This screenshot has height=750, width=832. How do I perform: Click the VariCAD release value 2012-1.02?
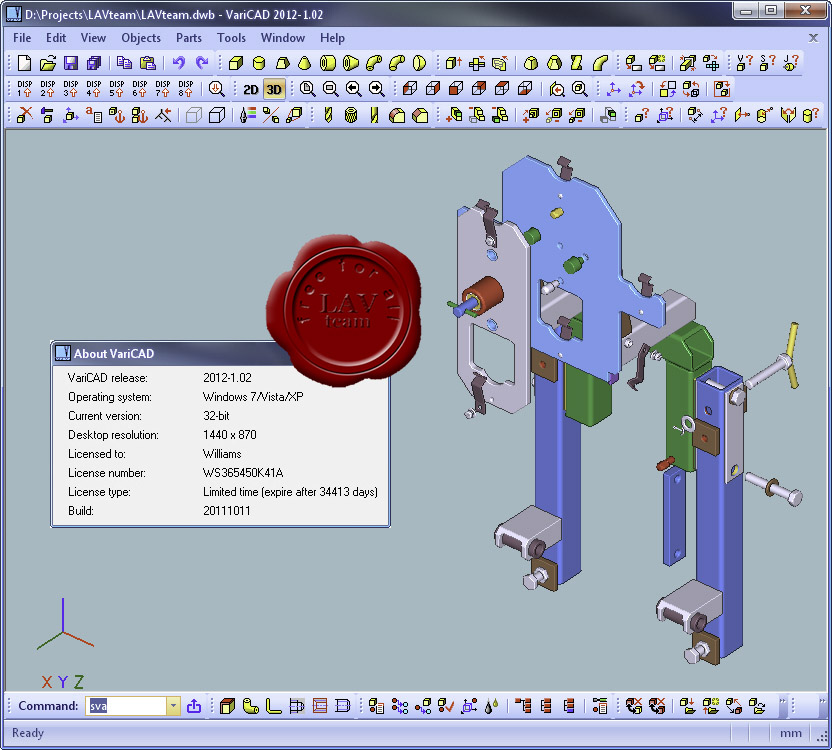coord(227,378)
